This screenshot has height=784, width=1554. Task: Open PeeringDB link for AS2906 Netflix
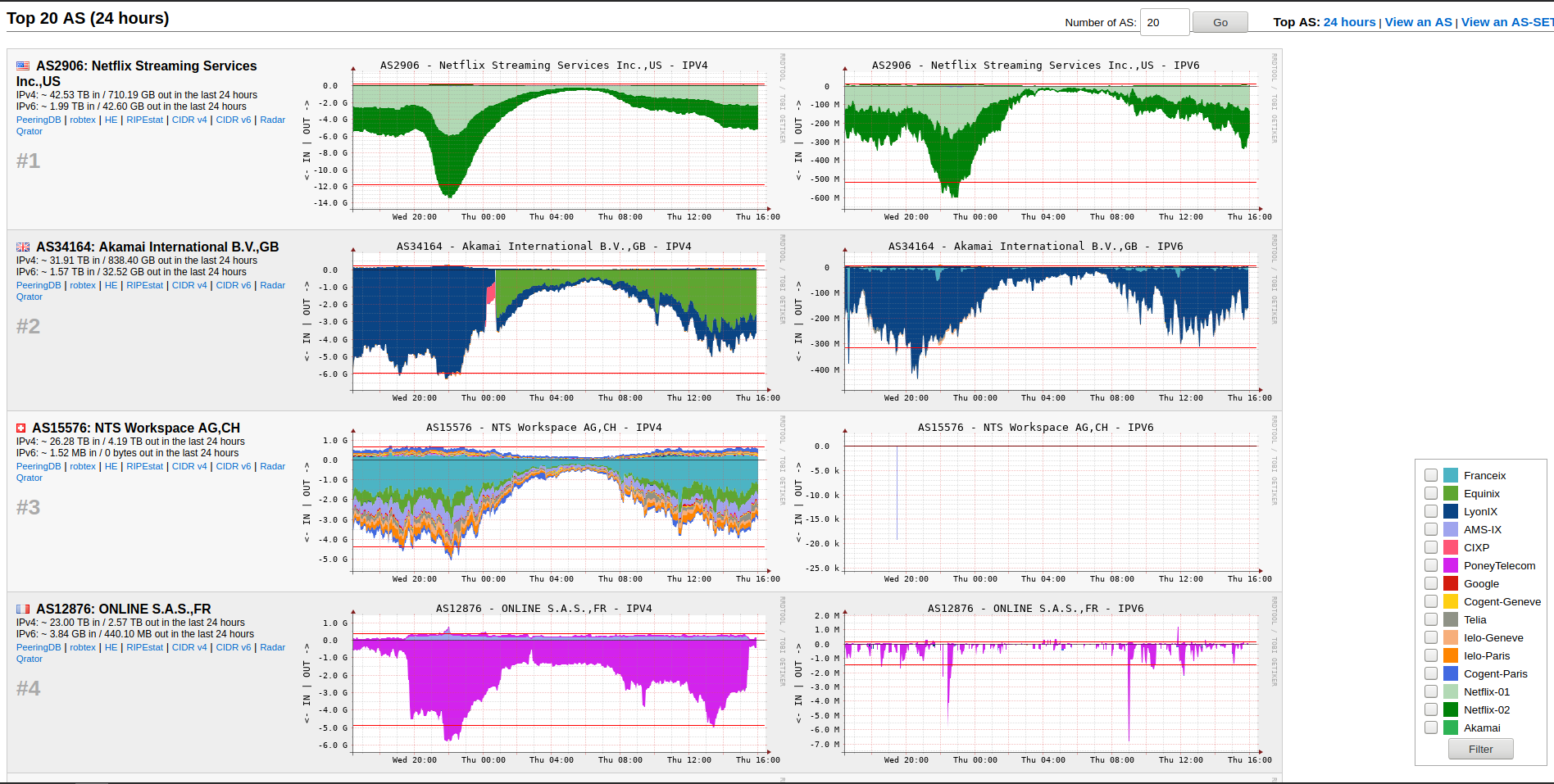pyautogui.click(x=39, y=120)
